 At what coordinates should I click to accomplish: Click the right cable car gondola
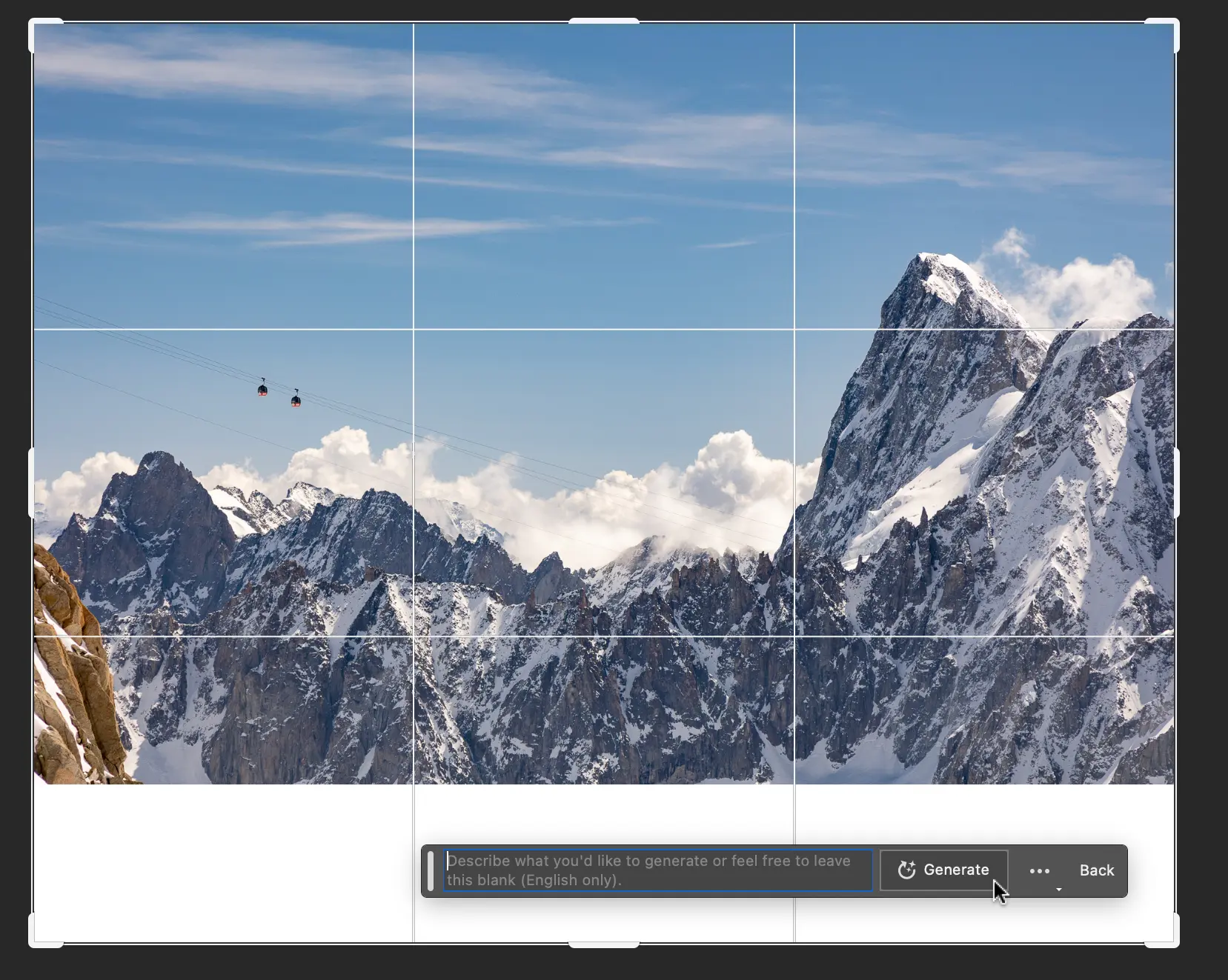click(296, 399)
